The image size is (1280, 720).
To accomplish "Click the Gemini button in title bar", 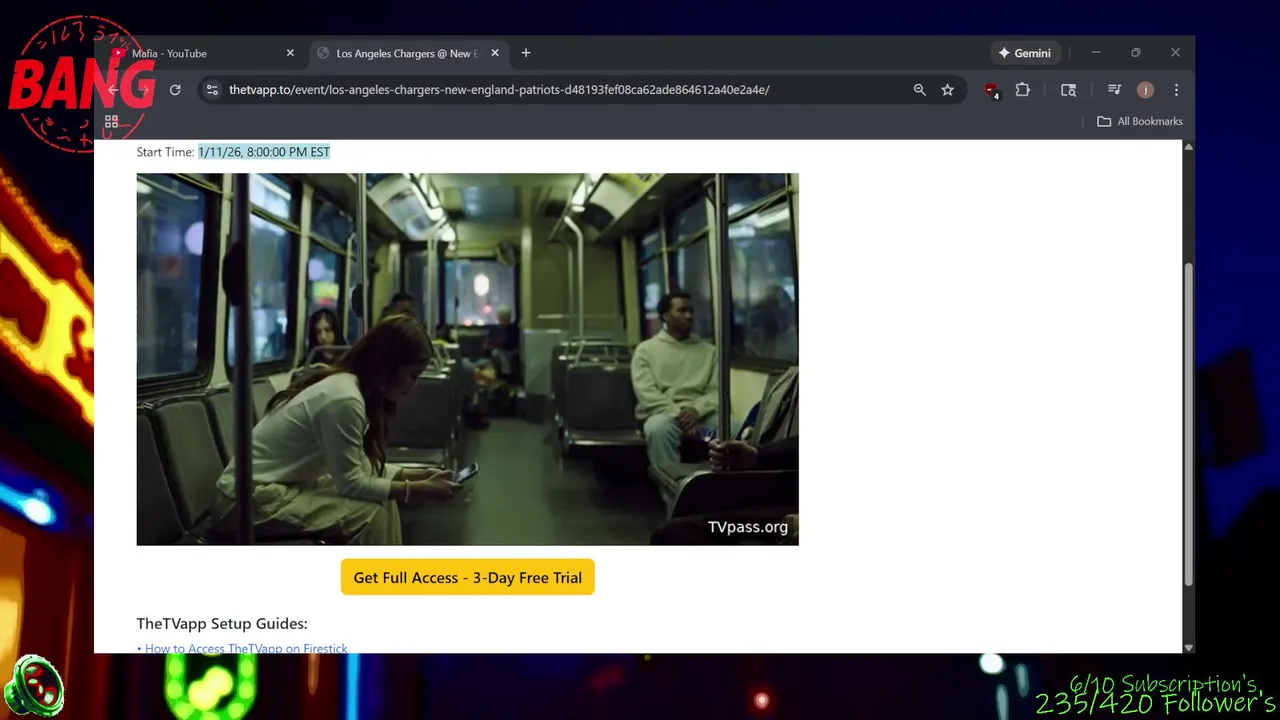I will pyautogui.click(x=1024, y=53).
